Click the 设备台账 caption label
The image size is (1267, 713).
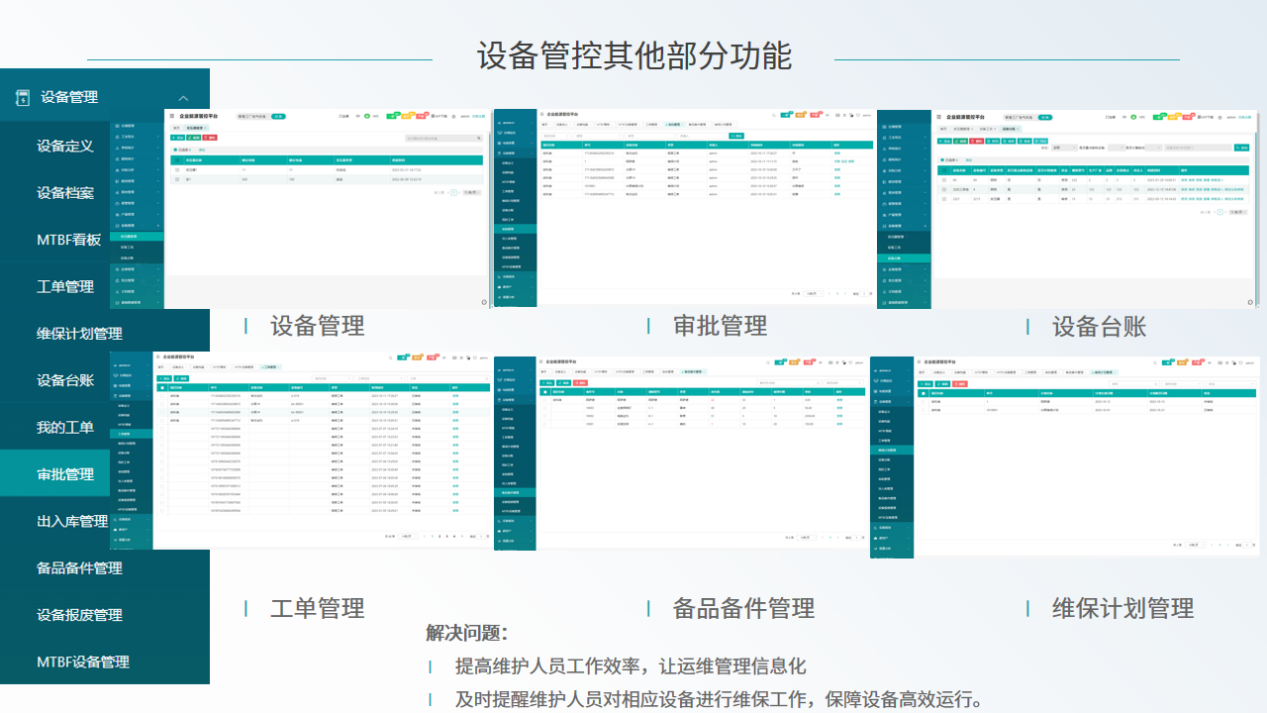pyautogui.click(x=1099, y=326)
